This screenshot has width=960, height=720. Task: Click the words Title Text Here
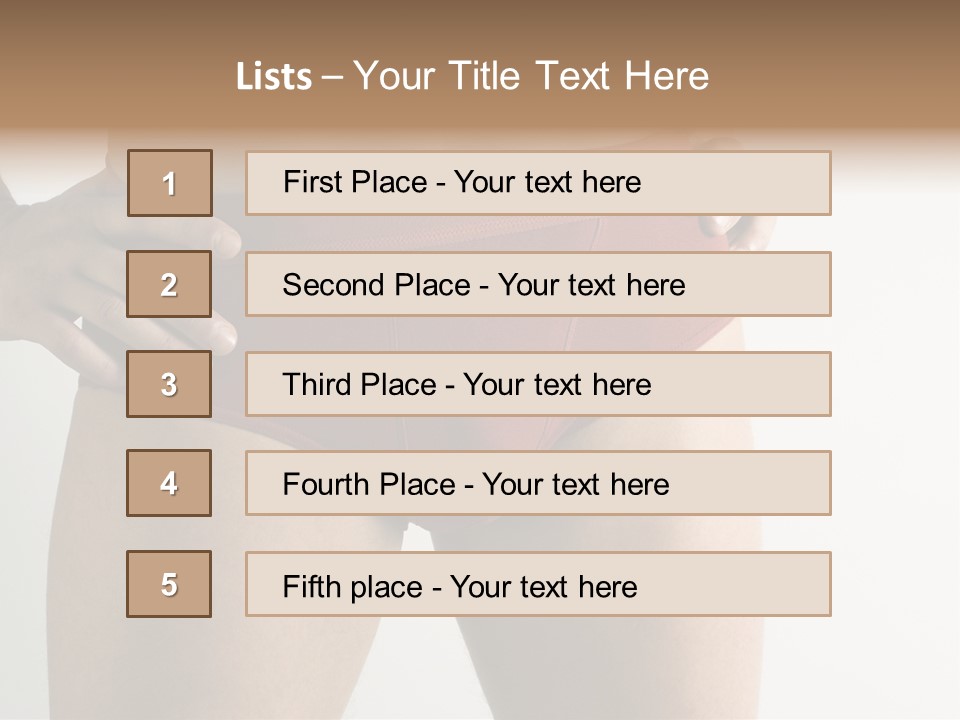pyautogui.click(x=579, y=76)
